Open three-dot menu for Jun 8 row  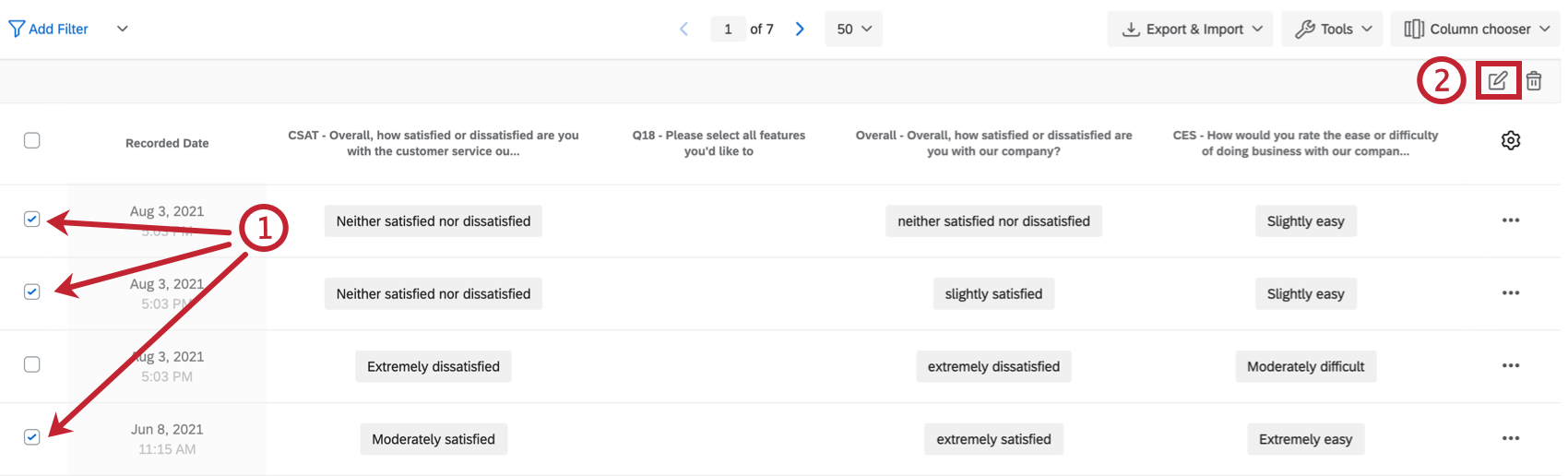point(1511,439)
